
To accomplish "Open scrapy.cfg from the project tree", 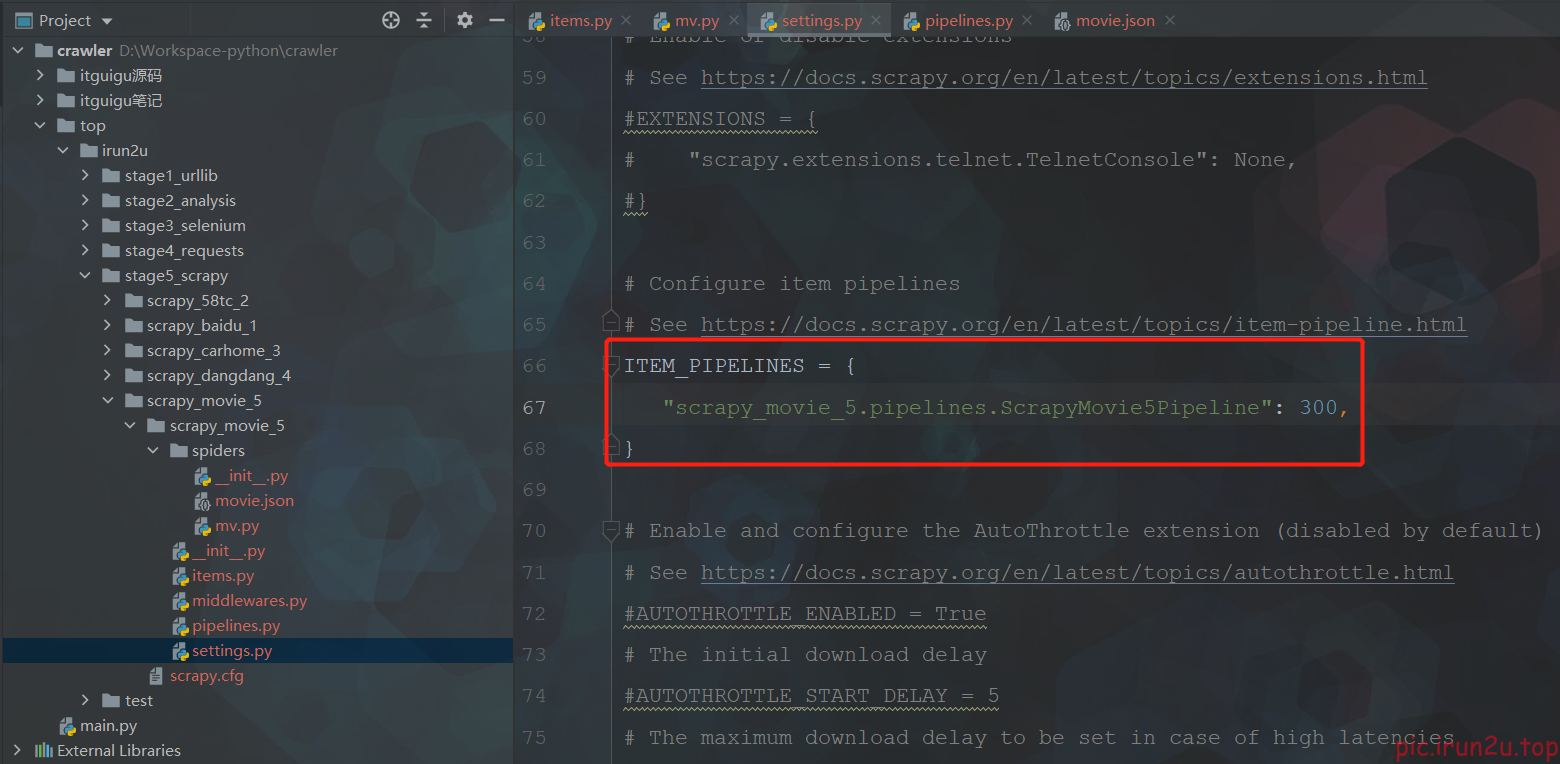I will coord(206,676).
